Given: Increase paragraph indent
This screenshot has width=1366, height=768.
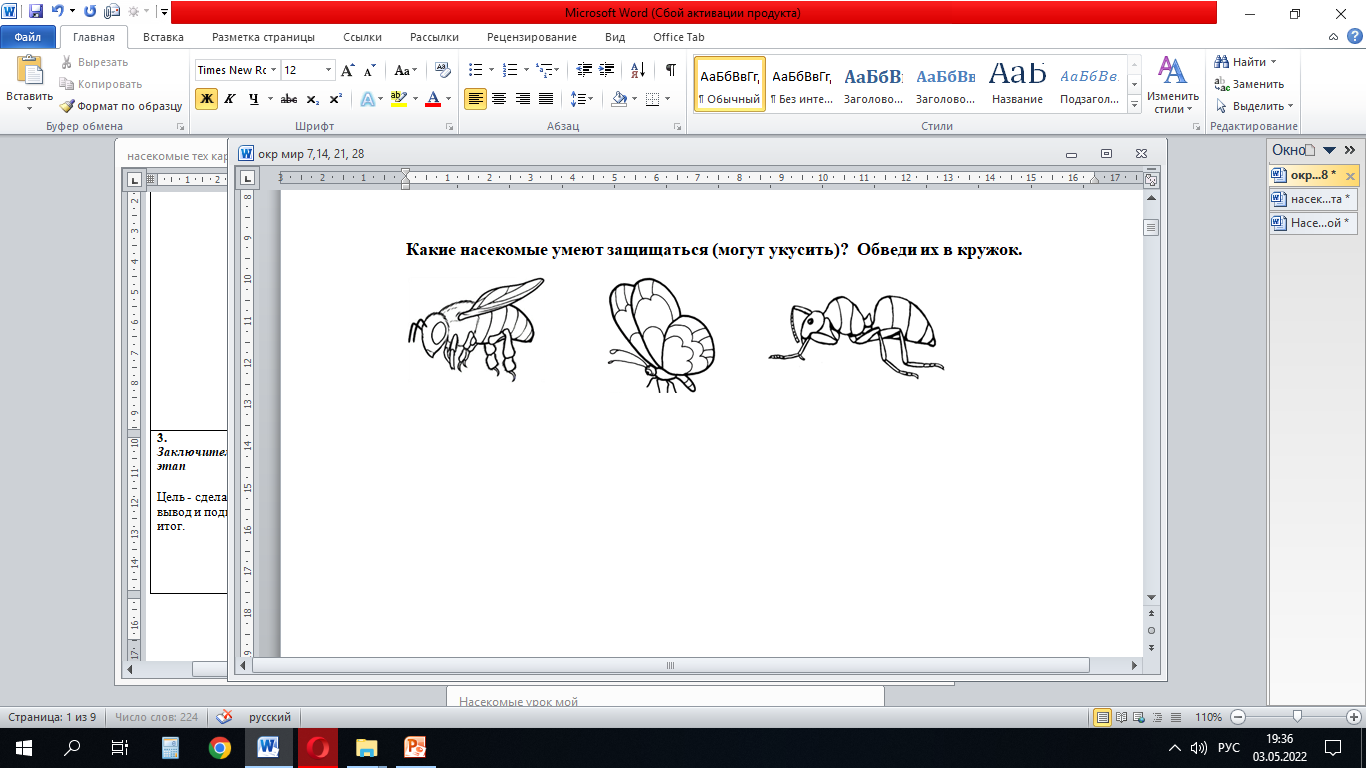Looking at the screenshot, I should pos(608,70).
